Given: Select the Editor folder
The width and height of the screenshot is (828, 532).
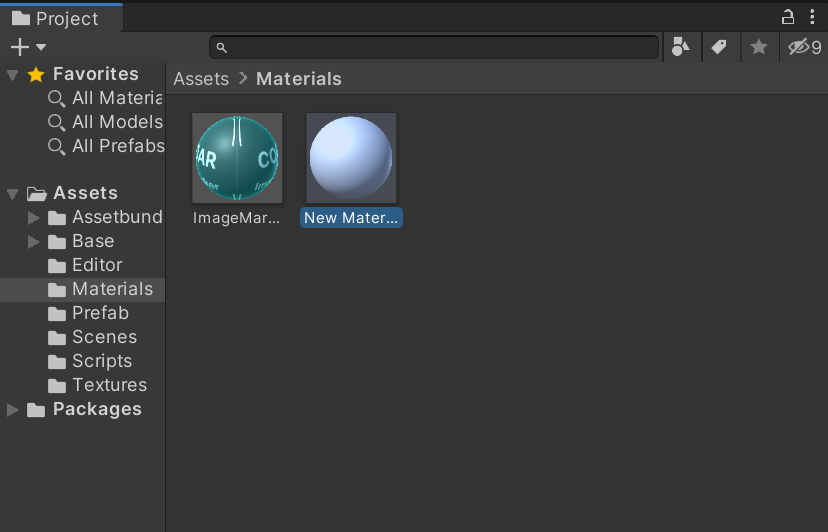Looking at the screenshot, I should point(97,265).
